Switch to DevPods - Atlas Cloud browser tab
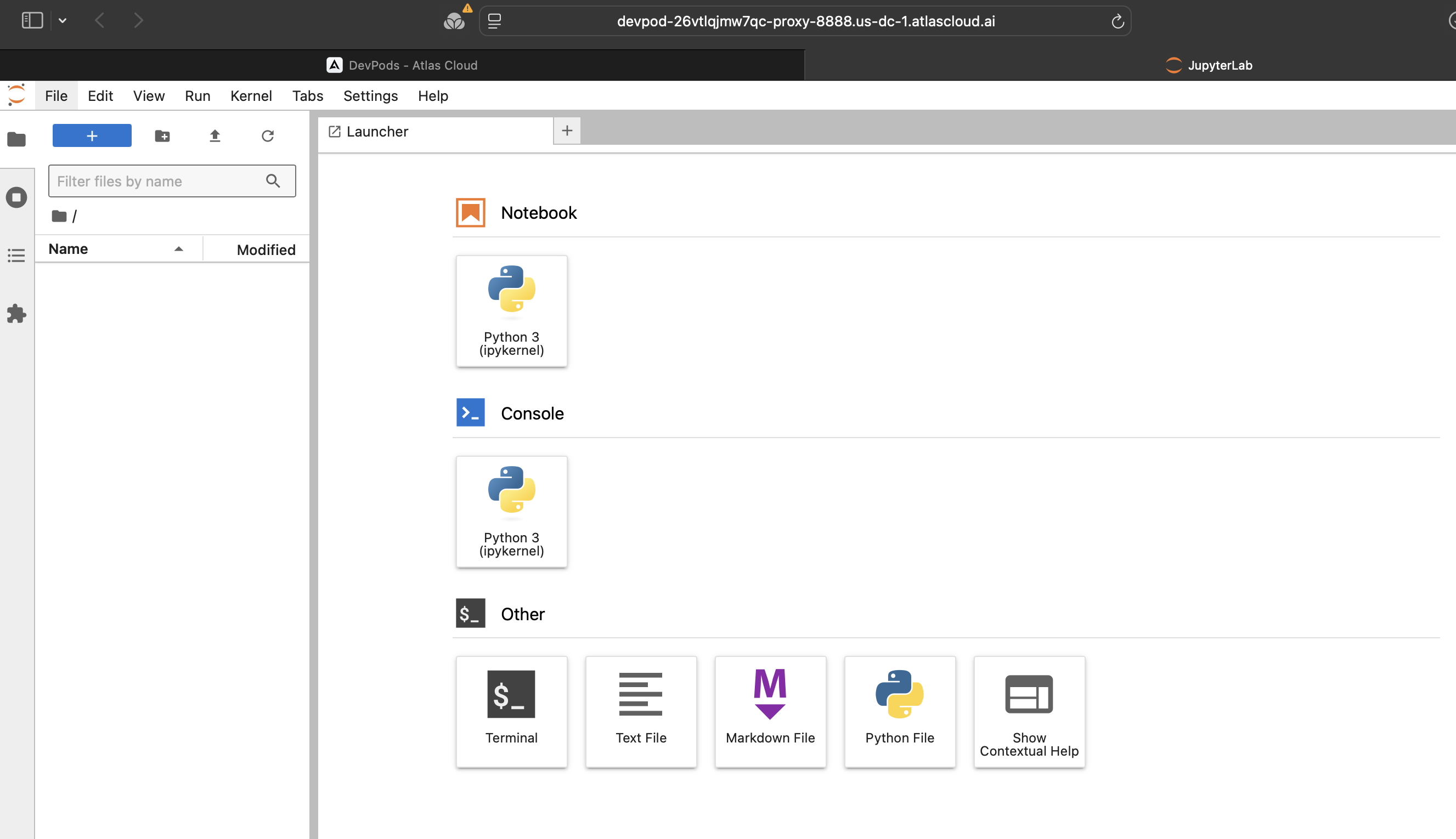Image resolution: width=1456 pixels, height=839 pixels. click(x=402, y=65)
